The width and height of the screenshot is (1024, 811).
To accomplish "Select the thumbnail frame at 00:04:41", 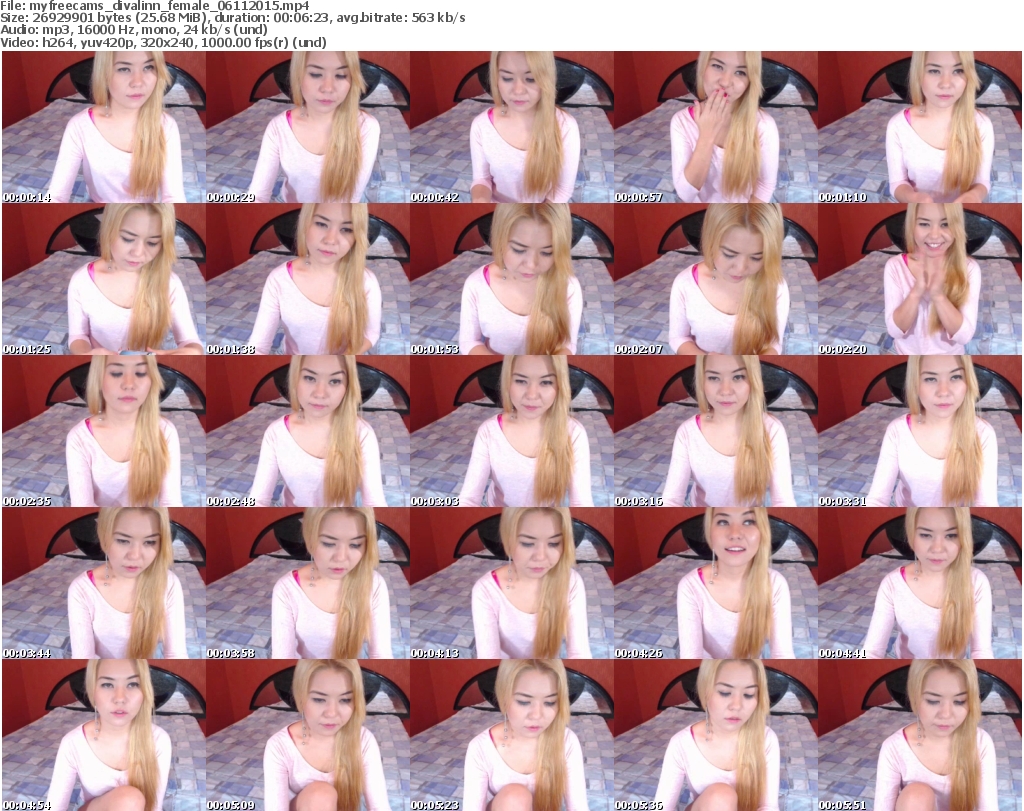I will click(x=920, y=582).
